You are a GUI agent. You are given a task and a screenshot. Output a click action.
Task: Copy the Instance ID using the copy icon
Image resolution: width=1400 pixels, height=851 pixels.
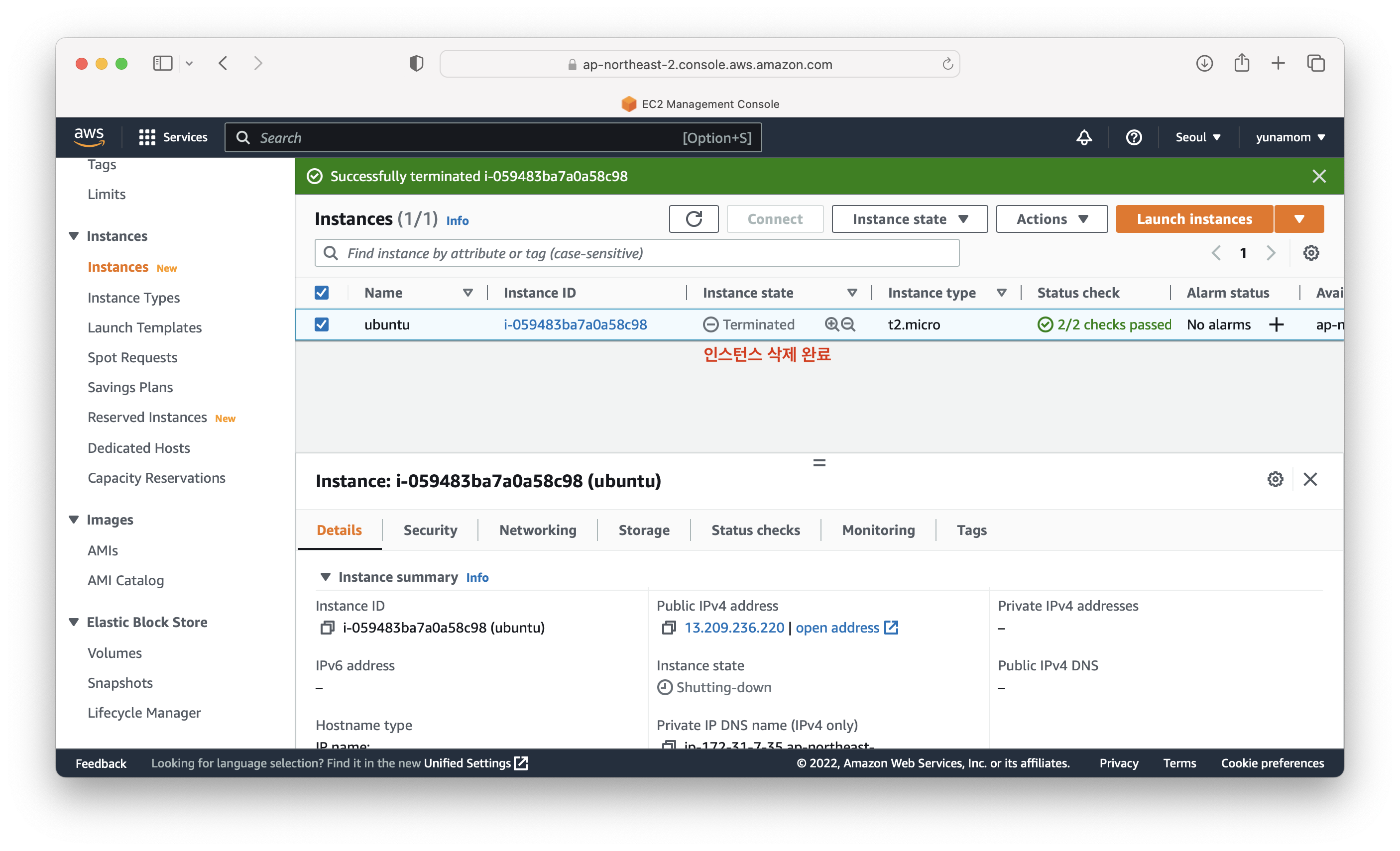point(327,628)
